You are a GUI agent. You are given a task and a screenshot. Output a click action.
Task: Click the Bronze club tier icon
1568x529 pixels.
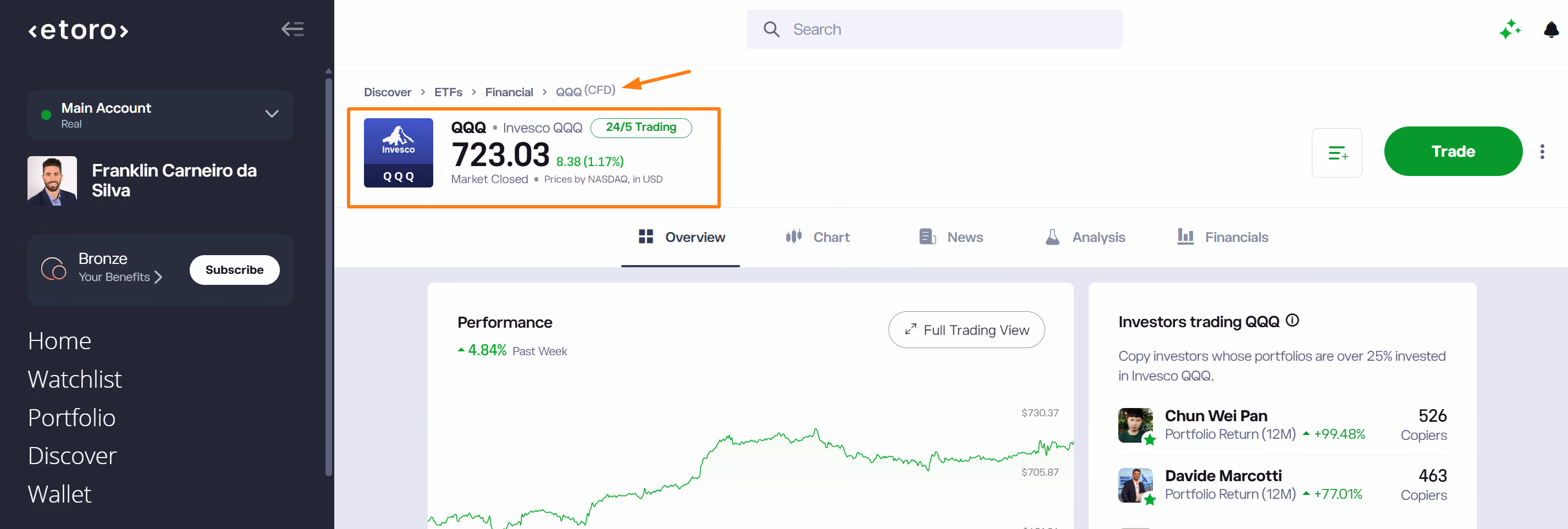tap(53, 268)
